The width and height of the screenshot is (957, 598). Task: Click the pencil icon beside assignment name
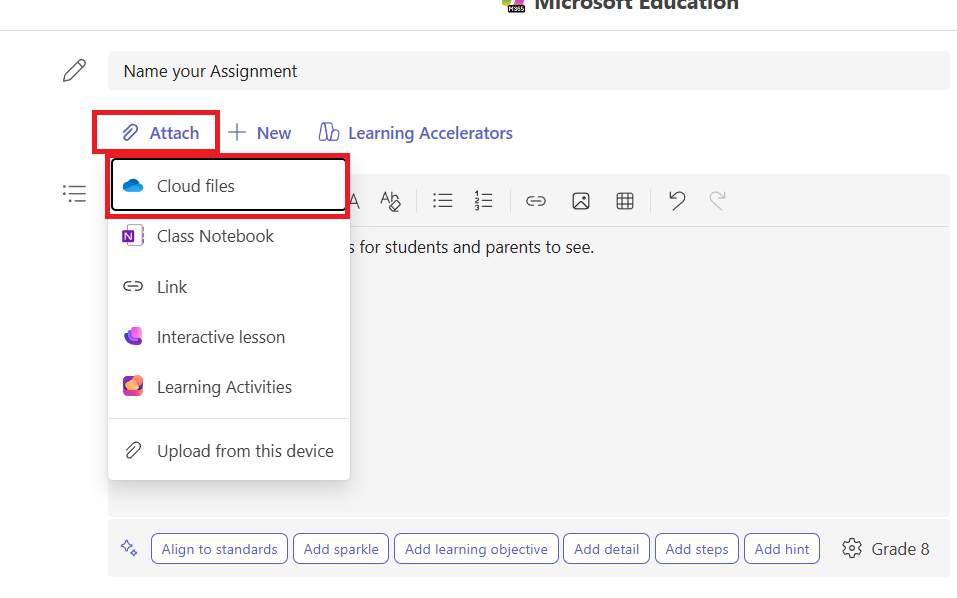[x=74, y=71]
